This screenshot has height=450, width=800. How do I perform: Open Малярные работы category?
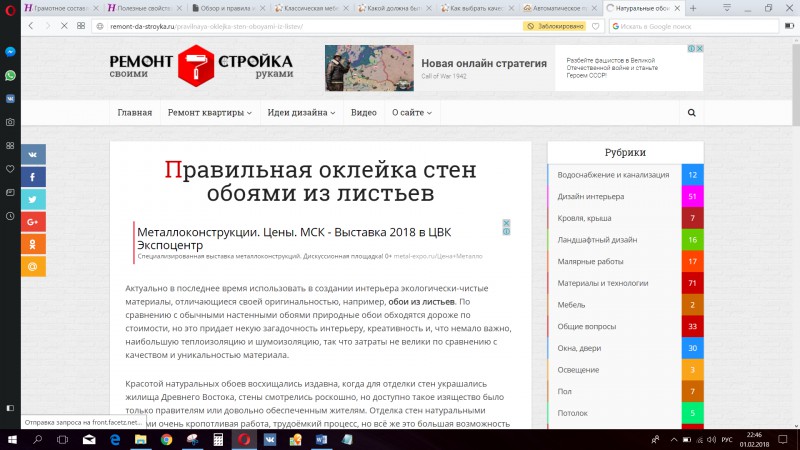(x=590, y=261)
